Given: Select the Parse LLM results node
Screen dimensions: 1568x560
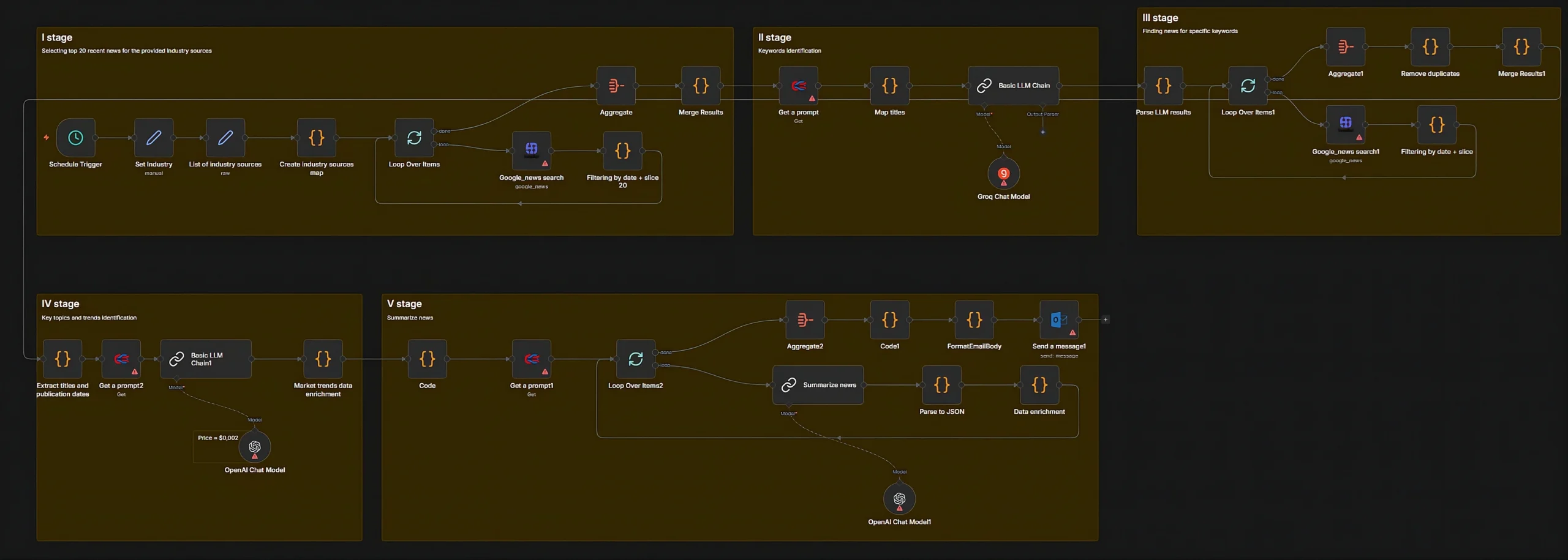Looking at the screenshot, I should [x=1163, y=86].
